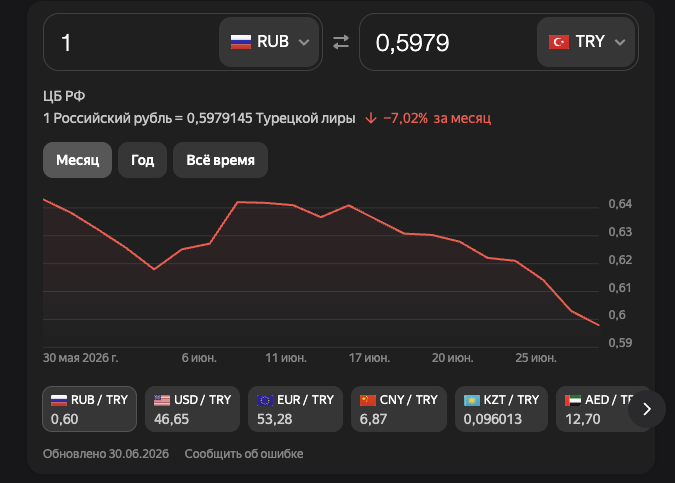
Task: Click the 25 июн. axis label
Action: tap(536, 358)
